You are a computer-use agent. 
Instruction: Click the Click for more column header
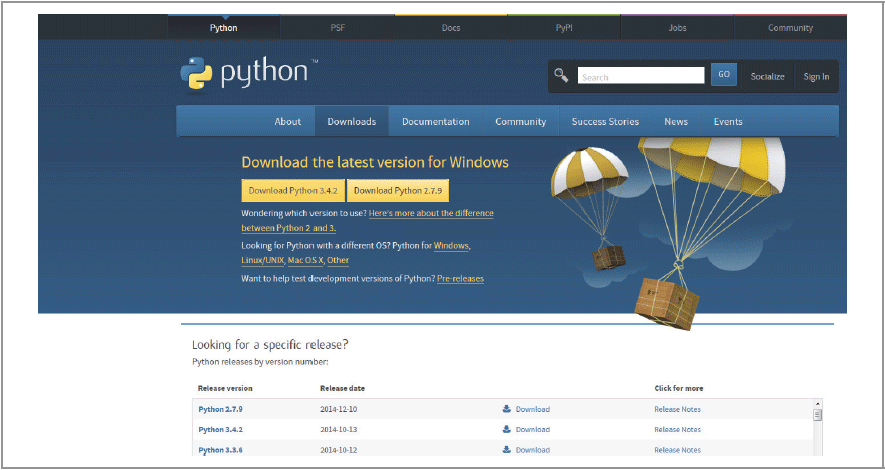pos(678,389)
